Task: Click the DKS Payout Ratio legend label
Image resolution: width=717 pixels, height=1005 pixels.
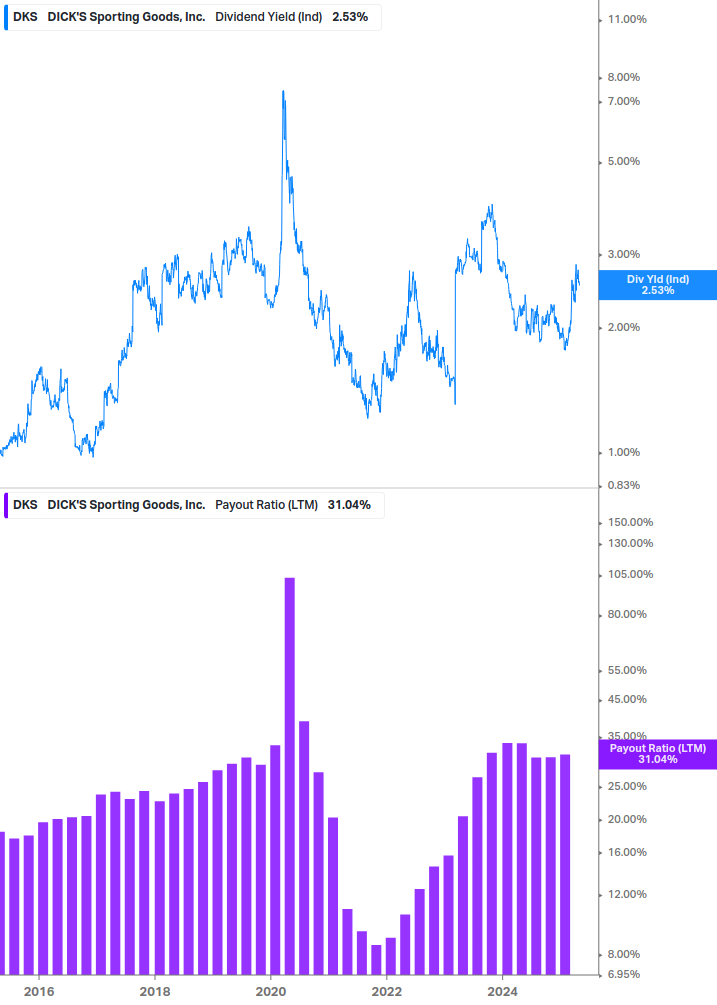Action: click(194, 505)
